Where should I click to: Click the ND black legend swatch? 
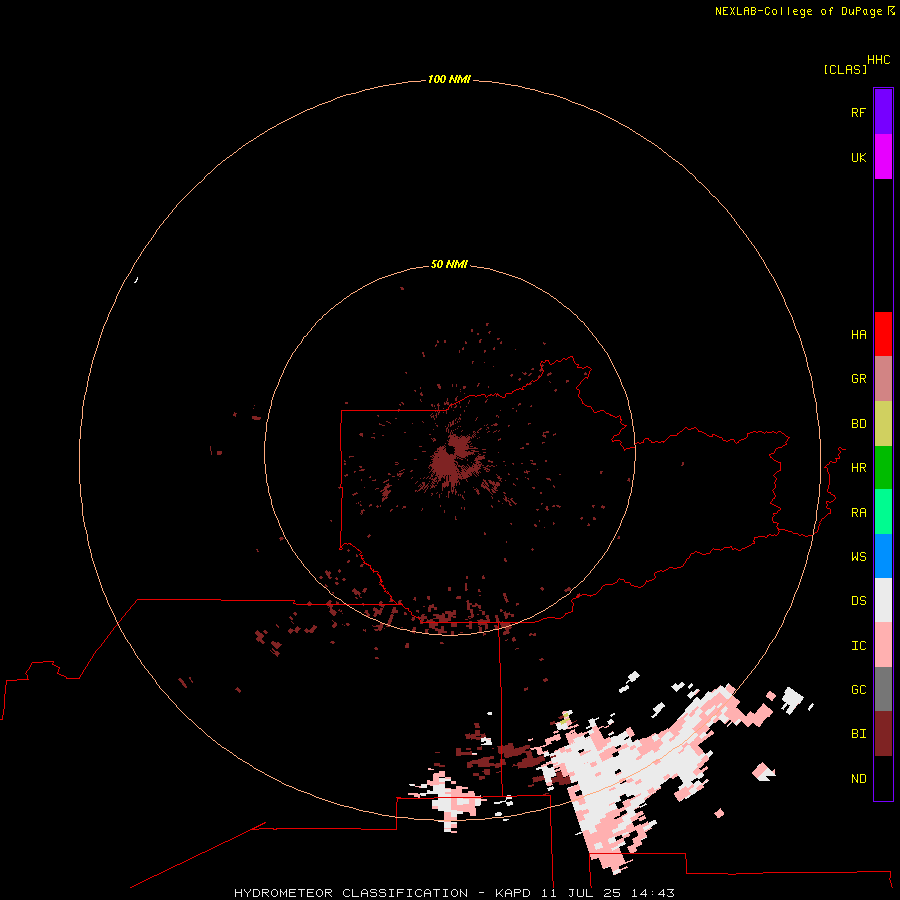click(883, 778)
